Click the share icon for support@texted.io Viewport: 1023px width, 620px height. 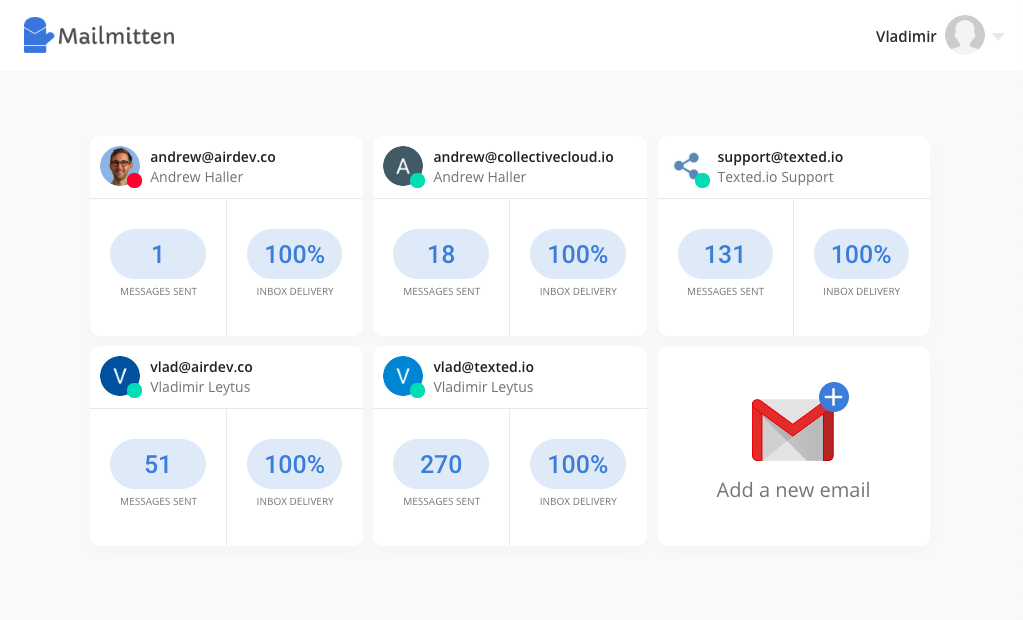coord(687,166)
